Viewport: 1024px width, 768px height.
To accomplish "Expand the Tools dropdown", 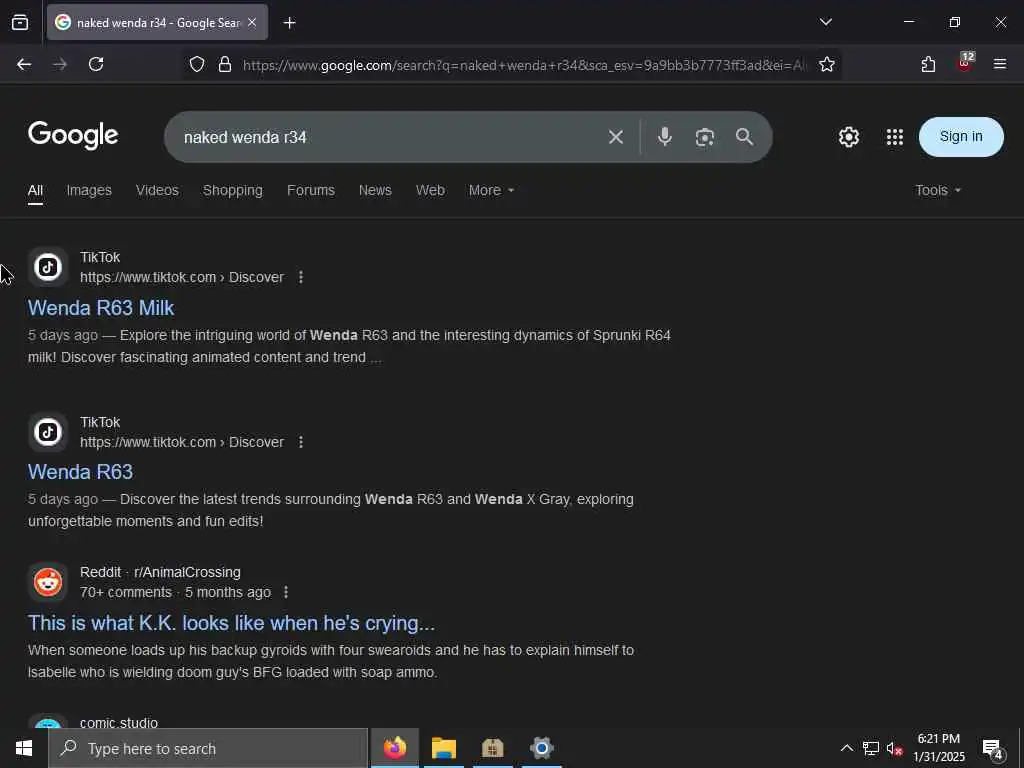I will tap(938, 190).
